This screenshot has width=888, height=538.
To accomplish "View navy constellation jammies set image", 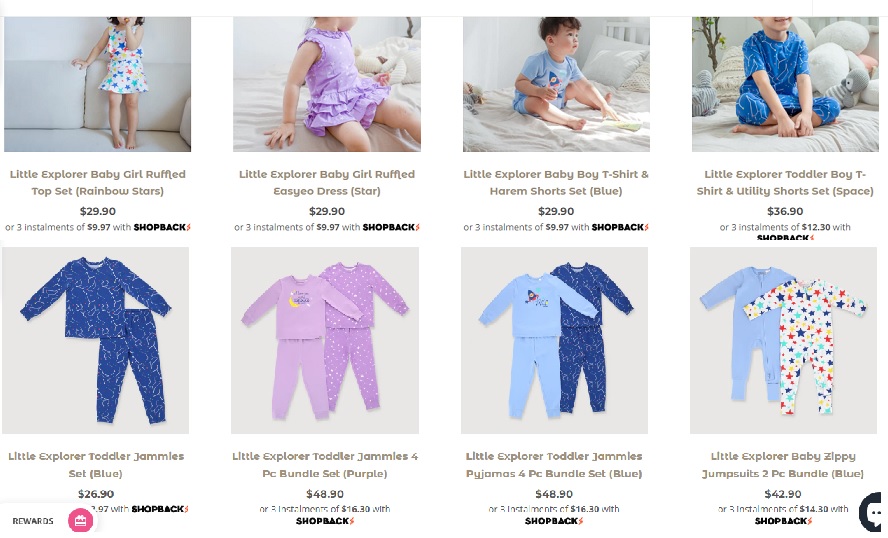I will click(95, 340).
